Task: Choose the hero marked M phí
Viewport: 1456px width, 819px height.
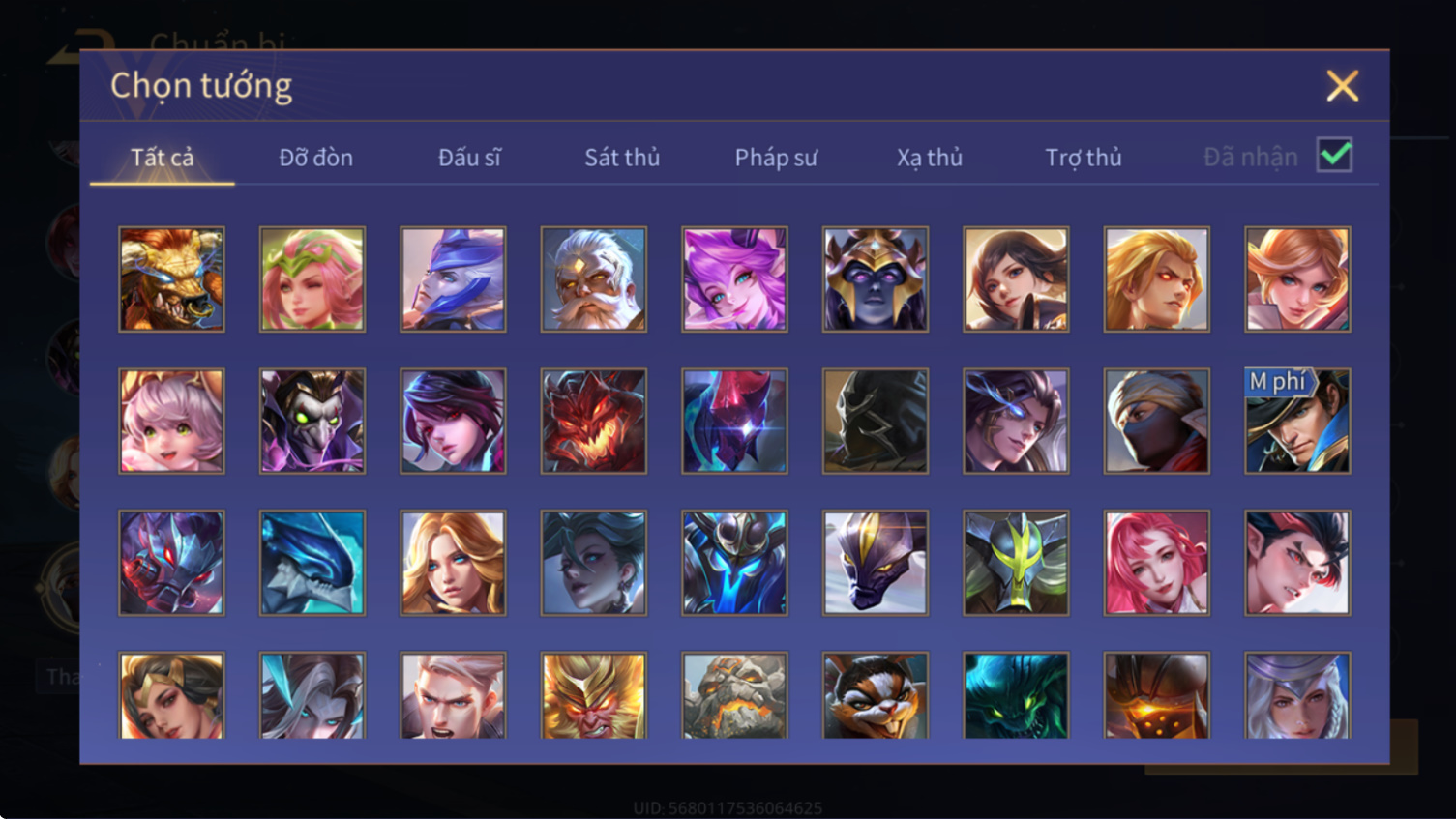Action: (x=1297, y=421)
